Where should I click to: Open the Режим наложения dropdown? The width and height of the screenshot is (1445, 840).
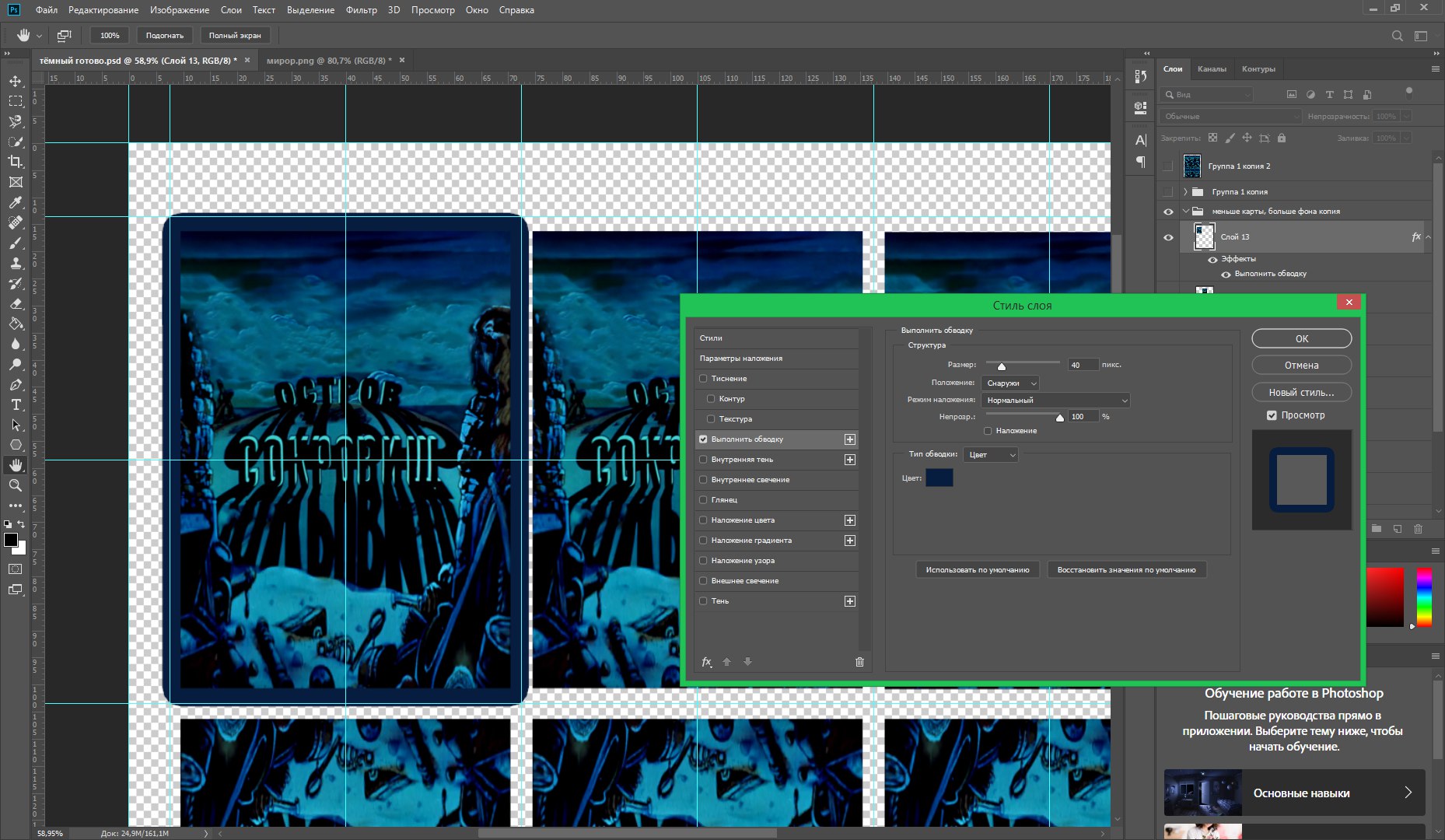(x=1055, y=401)
